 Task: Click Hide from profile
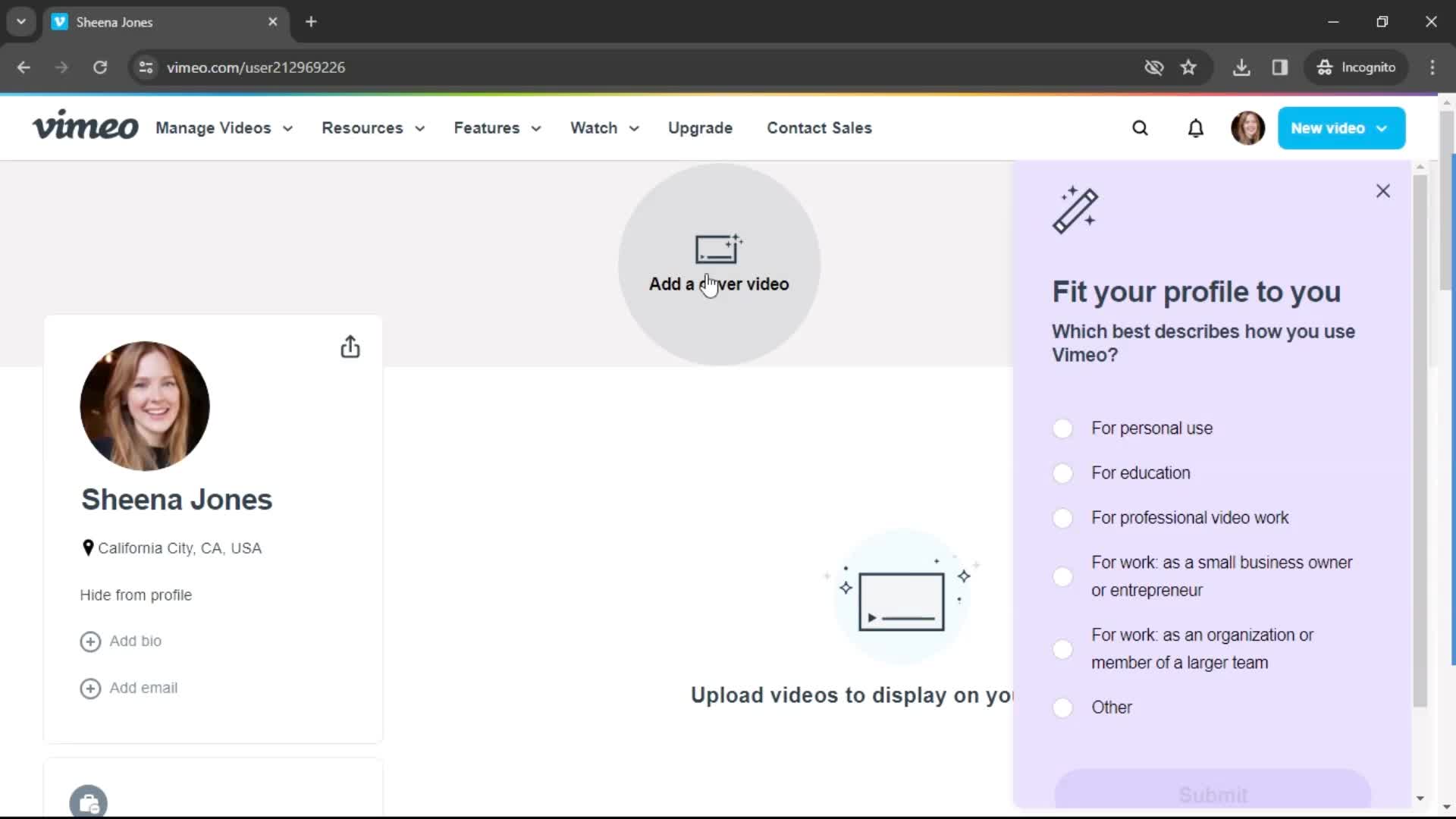(x=136, y=595)
